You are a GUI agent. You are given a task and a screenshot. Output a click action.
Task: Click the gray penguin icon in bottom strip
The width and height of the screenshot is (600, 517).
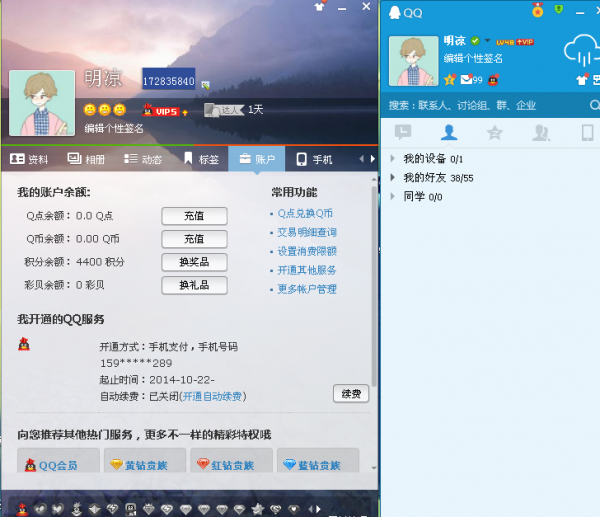click(x=77, y=509)
